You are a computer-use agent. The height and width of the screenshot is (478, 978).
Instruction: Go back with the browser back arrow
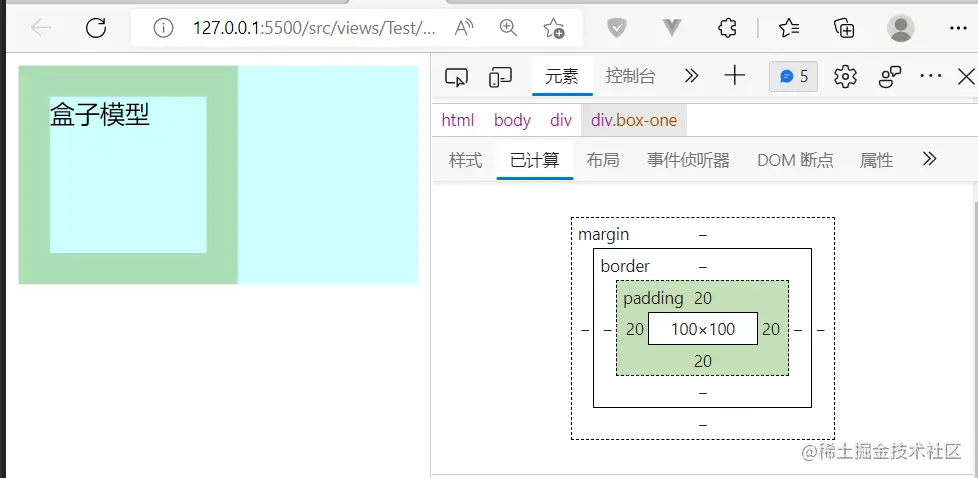[41, 28]
